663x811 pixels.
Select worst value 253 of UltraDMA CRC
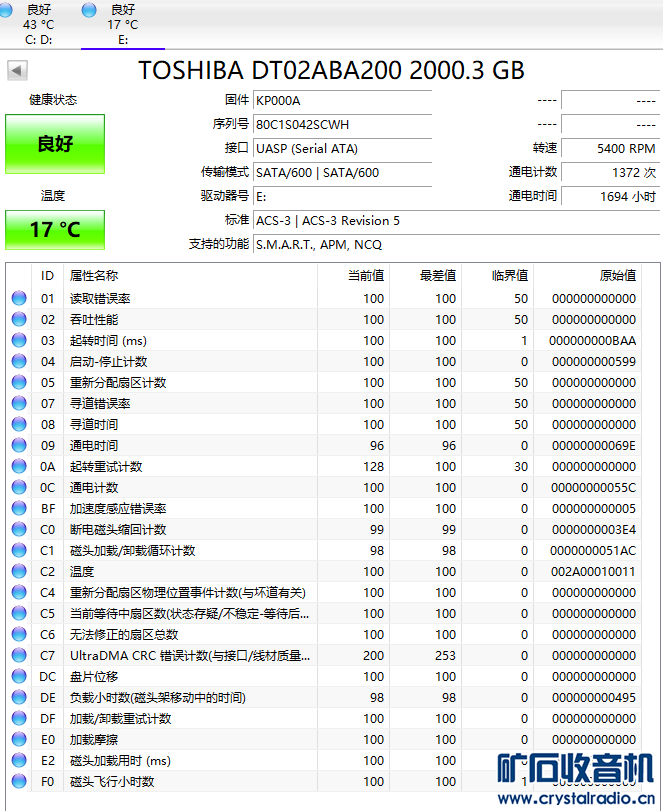(445, 655)
